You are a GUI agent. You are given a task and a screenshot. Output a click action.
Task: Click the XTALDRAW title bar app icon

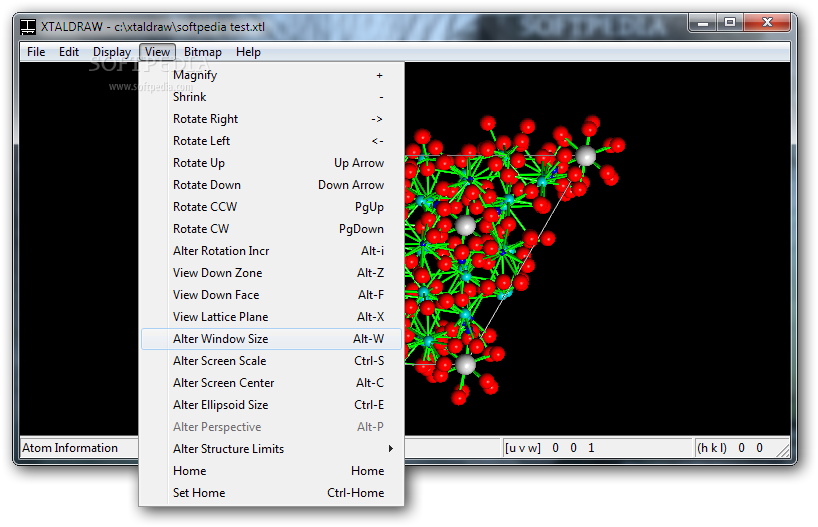pos(28,27)
